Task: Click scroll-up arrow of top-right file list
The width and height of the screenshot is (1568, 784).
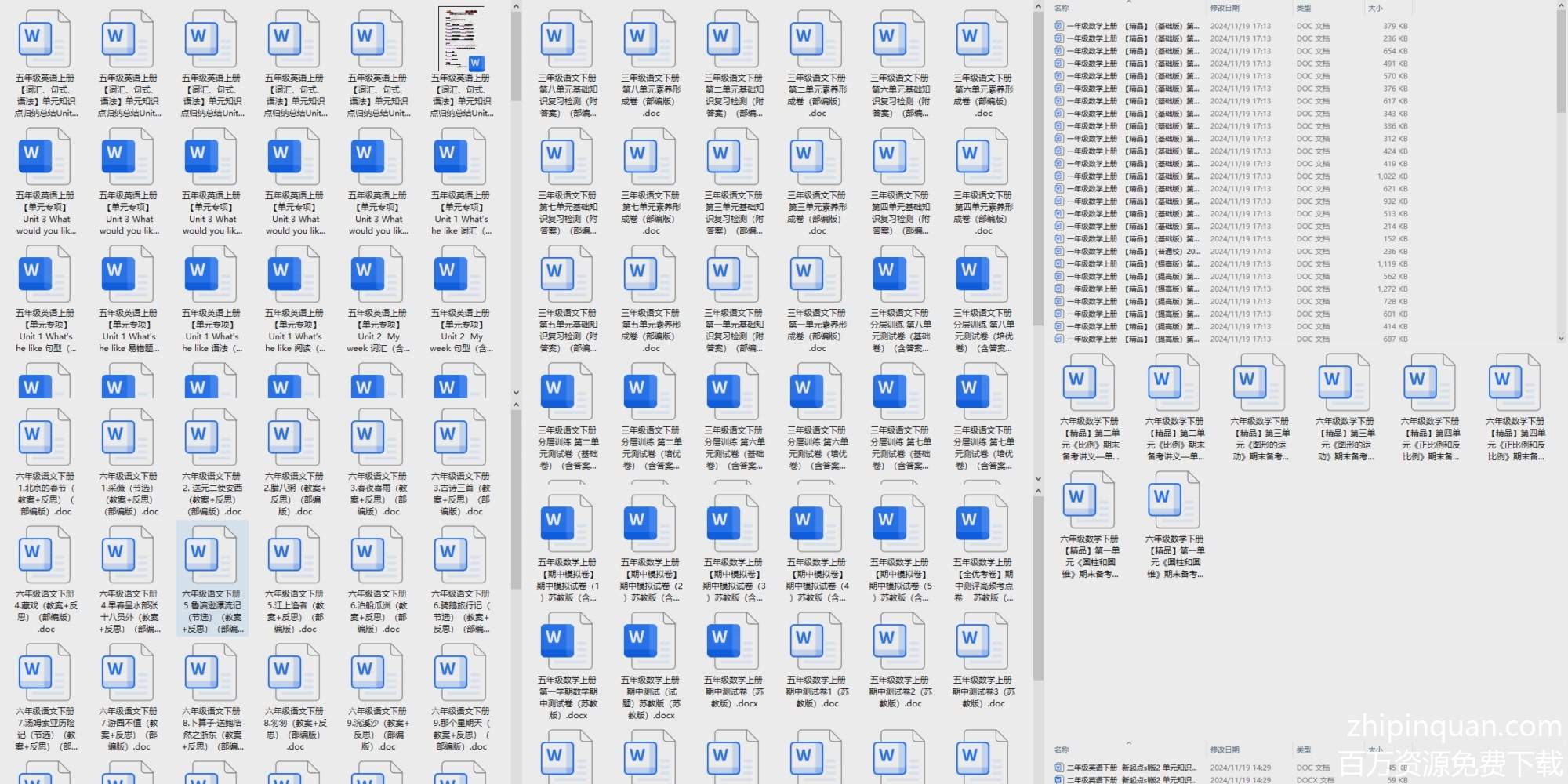Action: click(x=1560, y=6)
